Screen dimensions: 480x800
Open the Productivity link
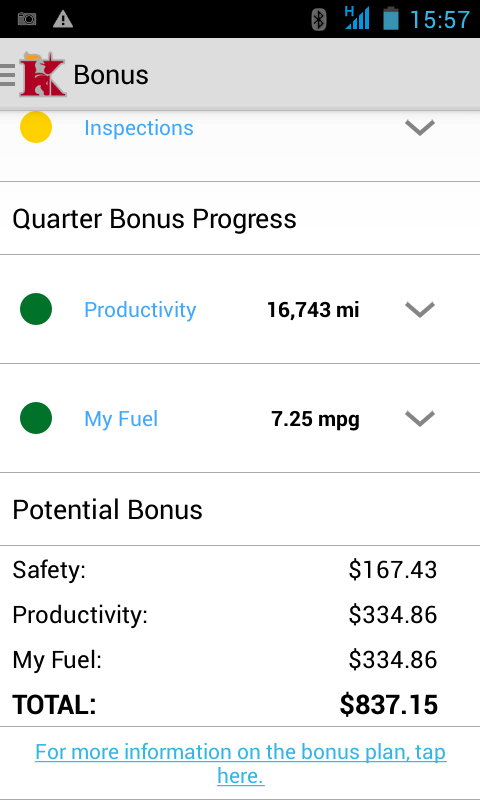(x=140, y=310)
